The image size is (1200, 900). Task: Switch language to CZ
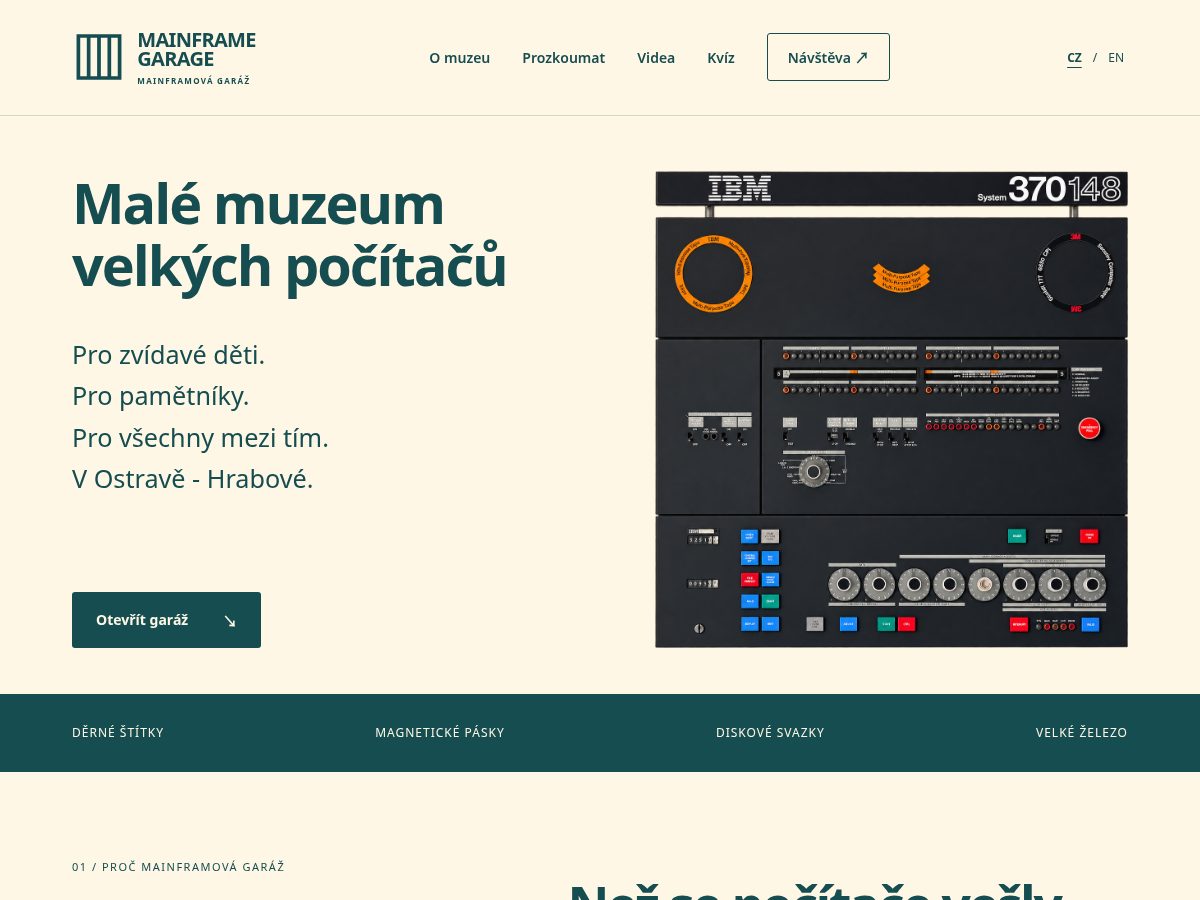[1074, 58]
